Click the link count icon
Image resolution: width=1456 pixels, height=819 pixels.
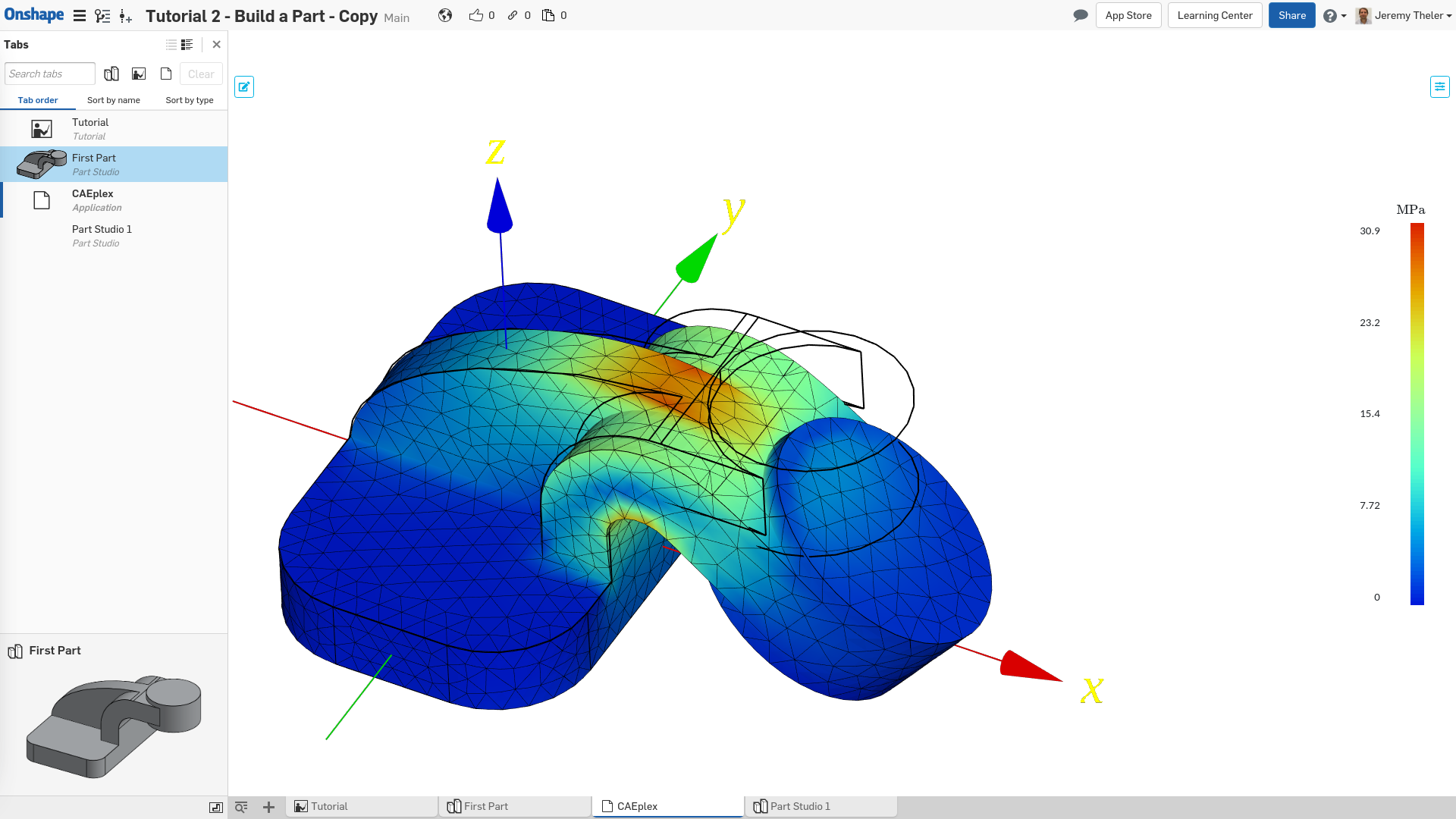(x=513, y=15)
